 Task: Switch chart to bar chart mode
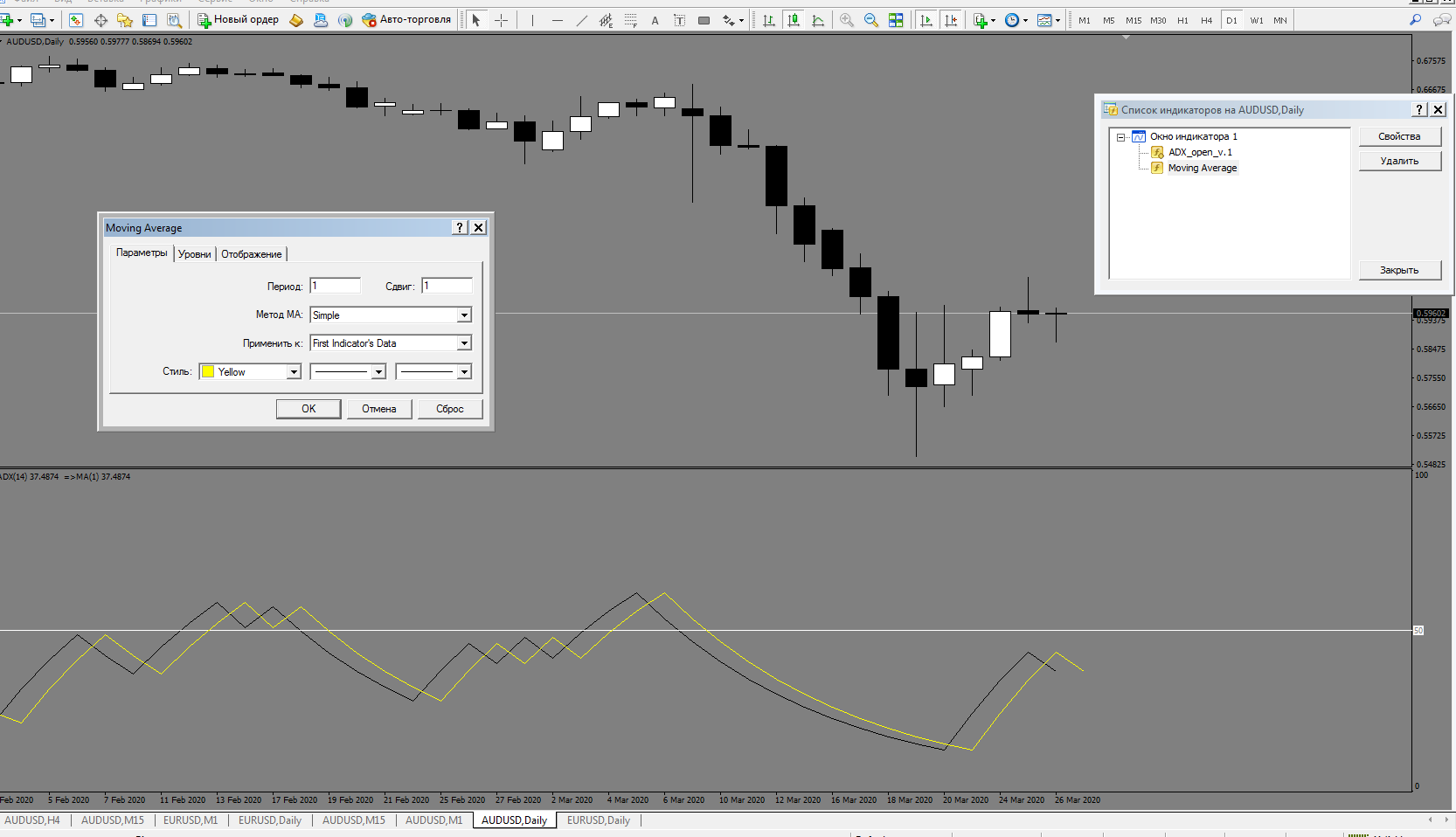click(x=769, y=20)
